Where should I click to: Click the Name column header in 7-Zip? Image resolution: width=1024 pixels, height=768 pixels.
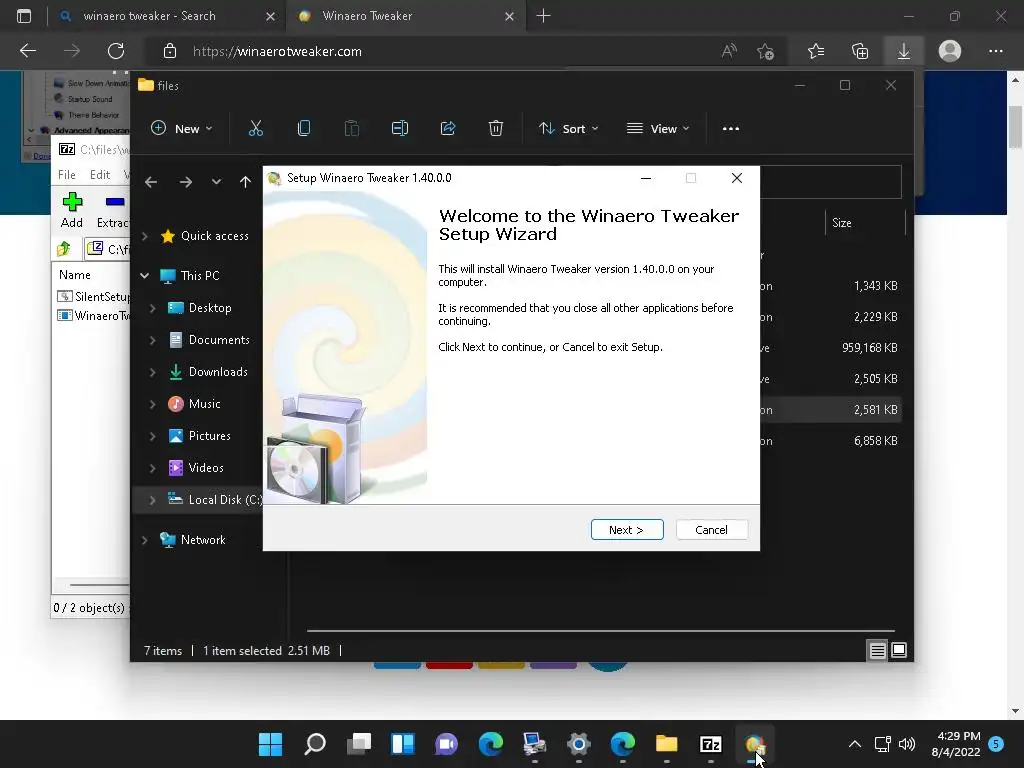[74, 275]
